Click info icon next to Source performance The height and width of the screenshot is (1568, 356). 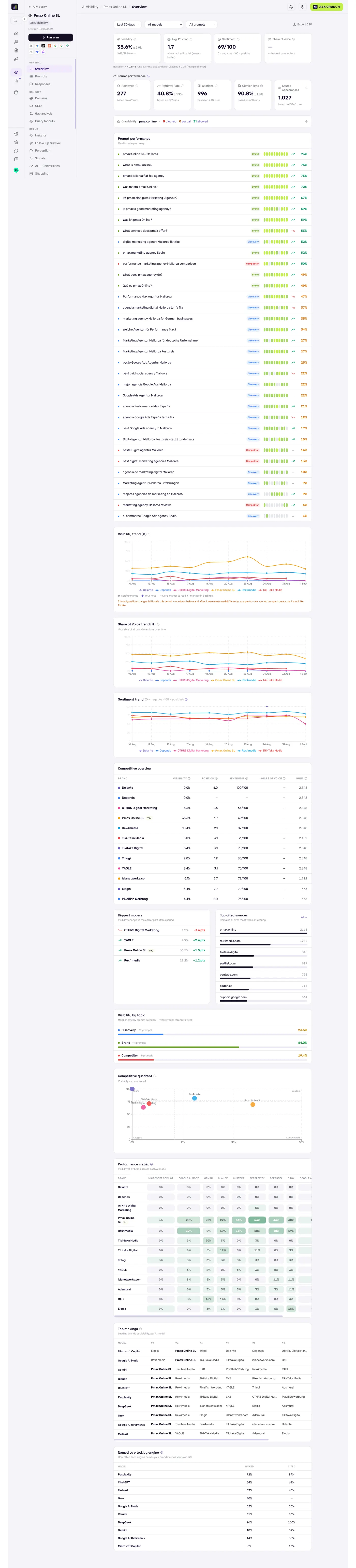pyautogui.click(x=148, y=76)
